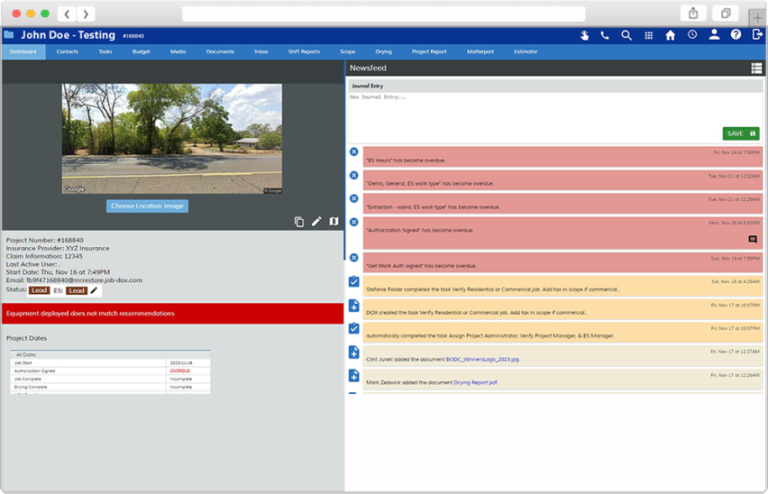This screenshot has height=494, width=768.
Task: Open the Drying Report.pdf link
Action: click(x=475, y=381)
